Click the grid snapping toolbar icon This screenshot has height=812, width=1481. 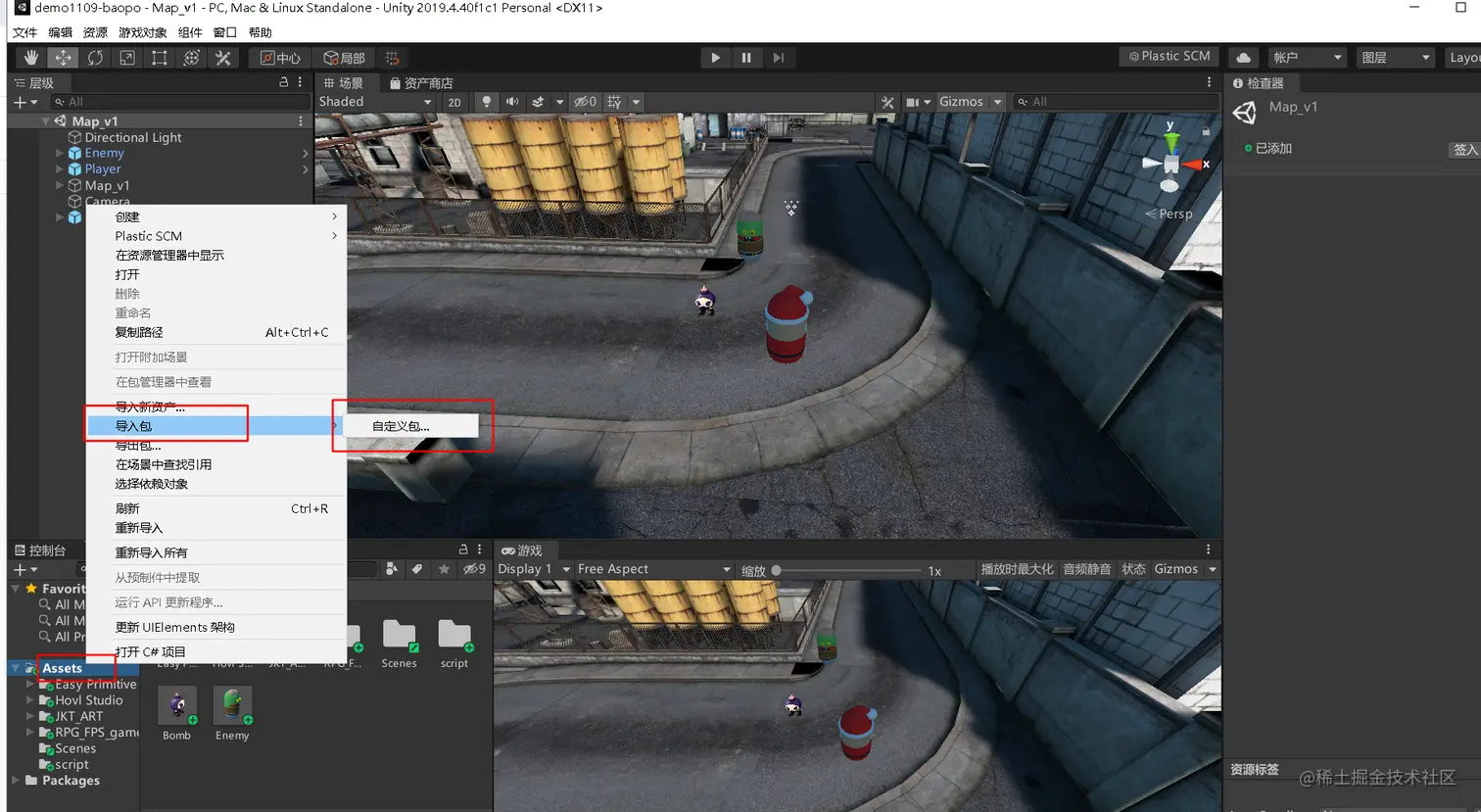pos(392,58)
